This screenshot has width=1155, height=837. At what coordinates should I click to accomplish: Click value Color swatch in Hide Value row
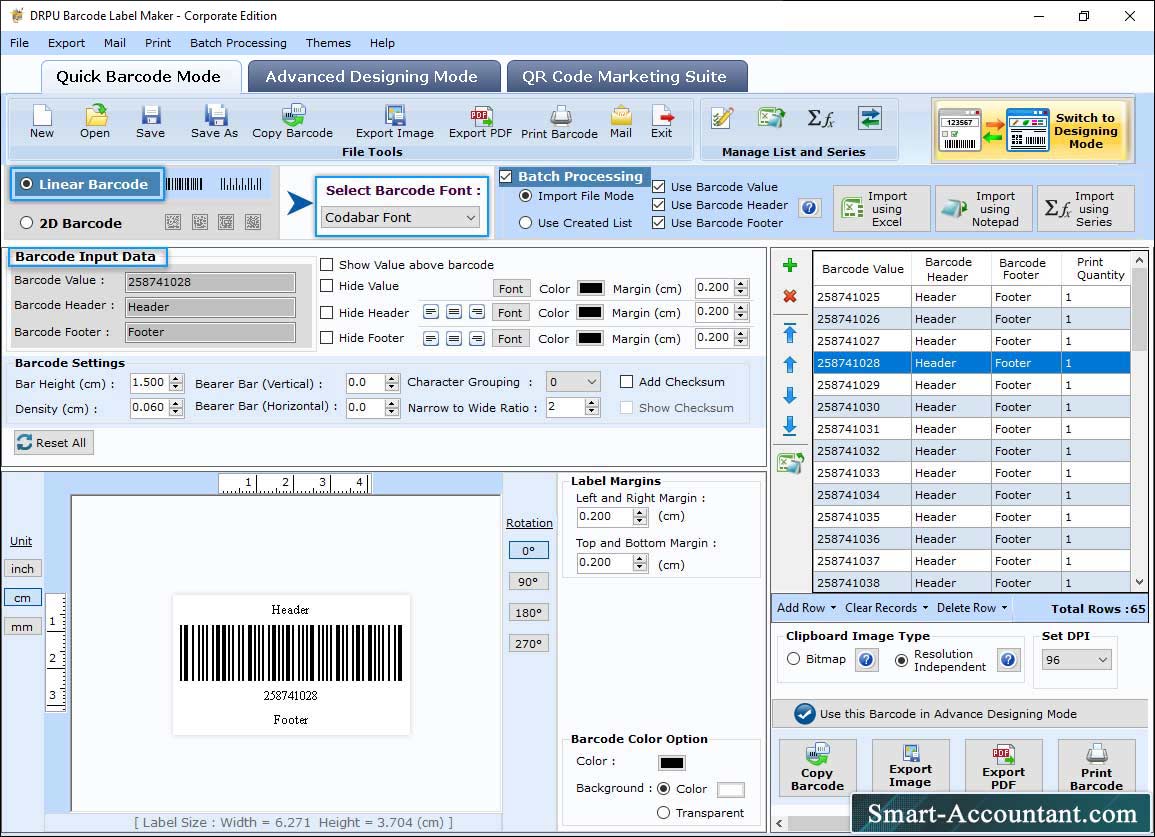[x=591, y=288]
